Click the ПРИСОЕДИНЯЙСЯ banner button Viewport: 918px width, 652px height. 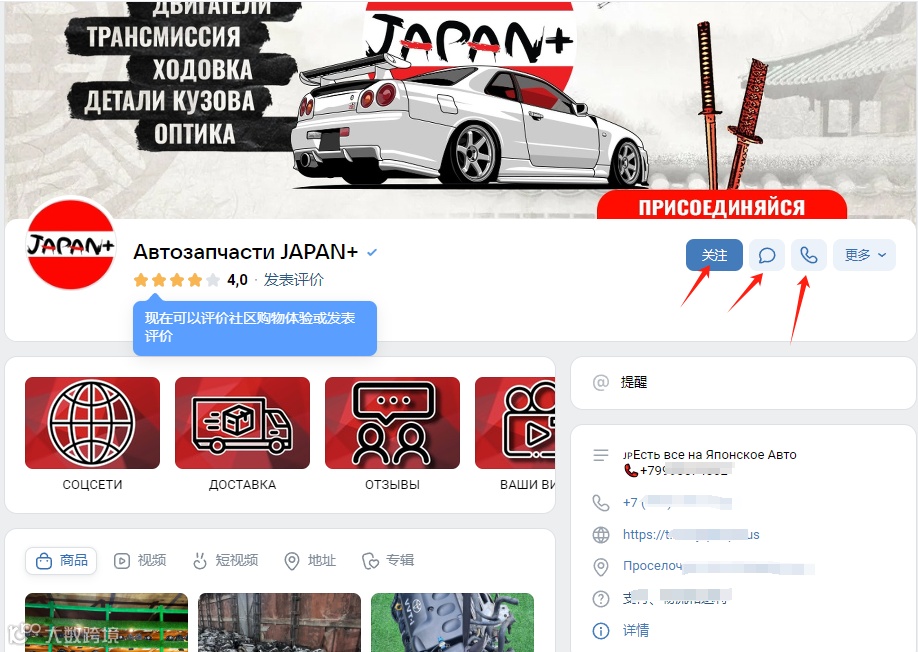722,205
